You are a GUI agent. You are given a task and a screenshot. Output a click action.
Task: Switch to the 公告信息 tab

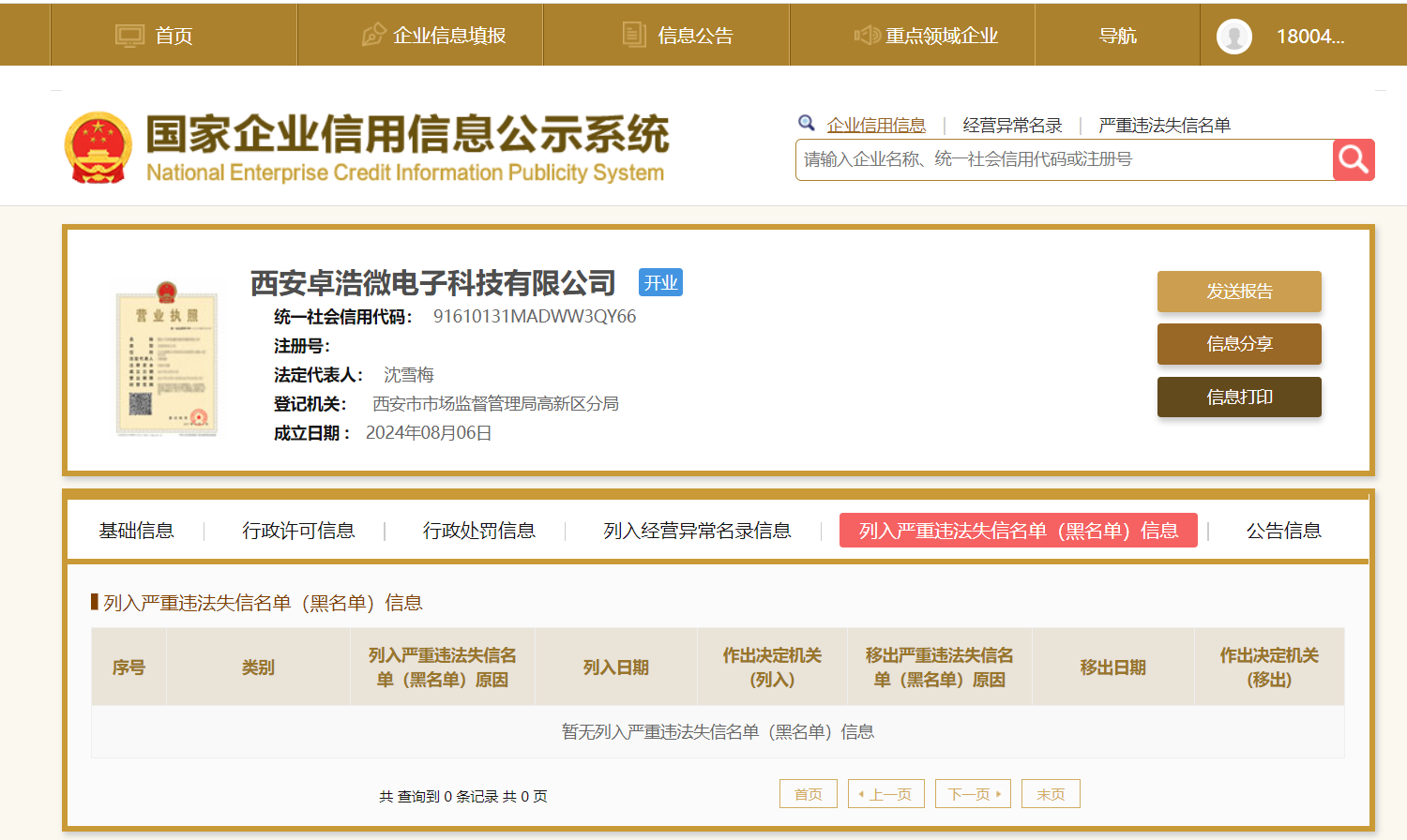pos(1283,531)
